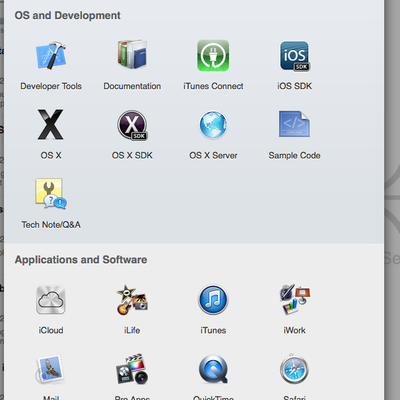This screenshot has width=400, height=400.
Task: Click the OS X label text
Action: [51, 155]
